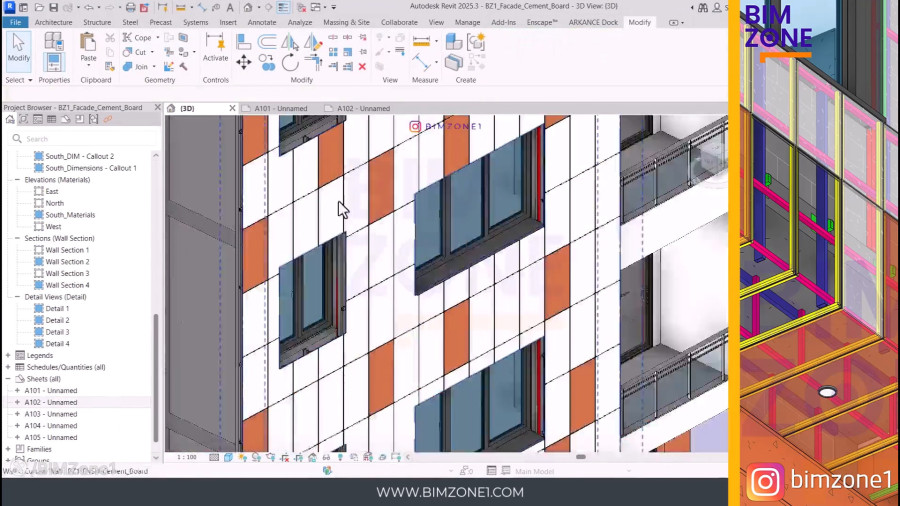Click the Measure Between Two References icon
900x506 pixels.
point(421,41)
